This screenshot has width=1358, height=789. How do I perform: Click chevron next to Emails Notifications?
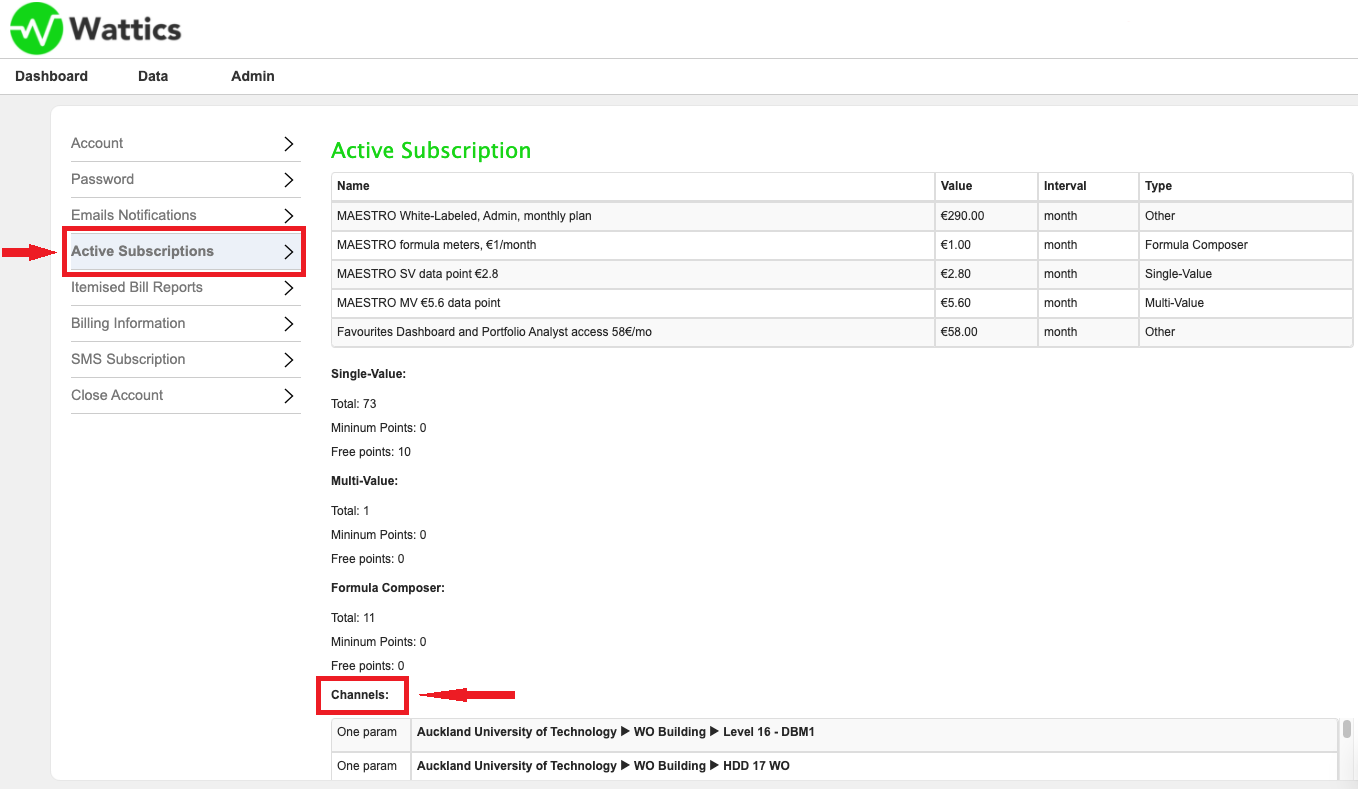[x=289, y=216]
